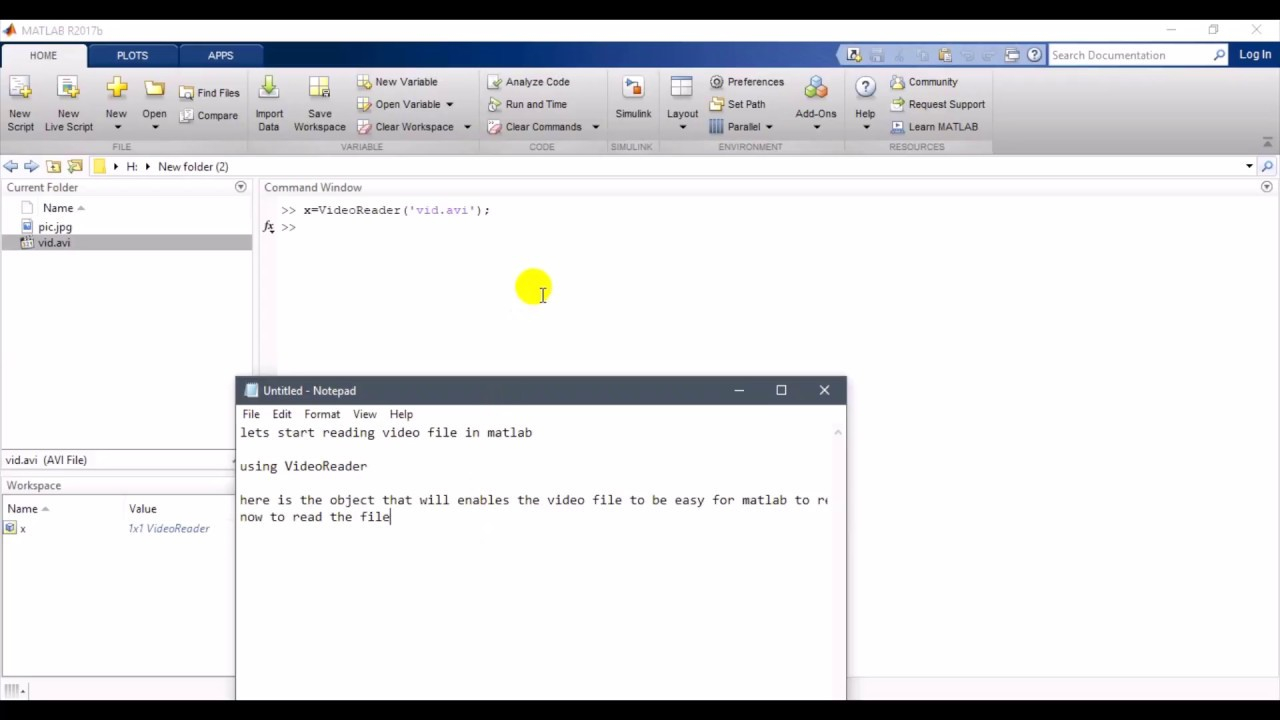The image size is (1280, 720).
Task: Expand Clear Workspace dropdown arrow
Action: coord(466,127)
